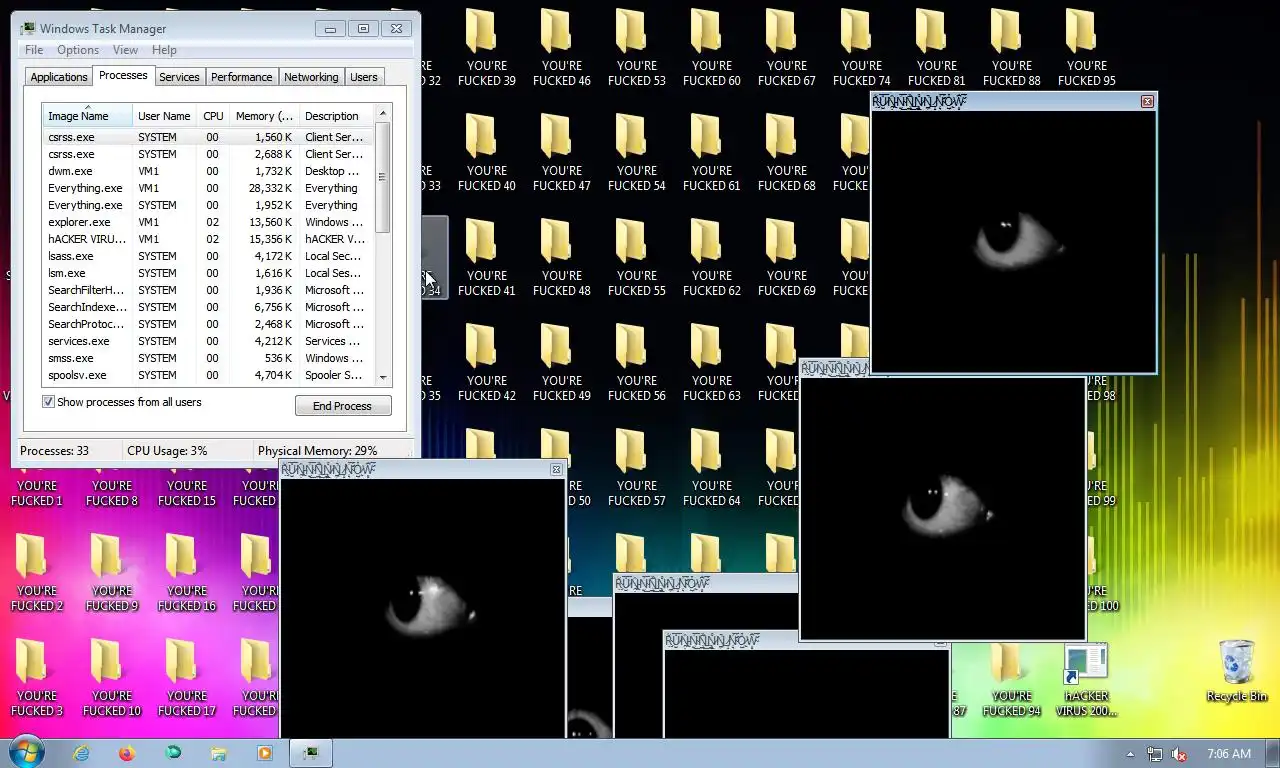Screen dimensions: 1280x768
Task: Launch Internet Explorer from the taskbar
Action: pos(81,753)
